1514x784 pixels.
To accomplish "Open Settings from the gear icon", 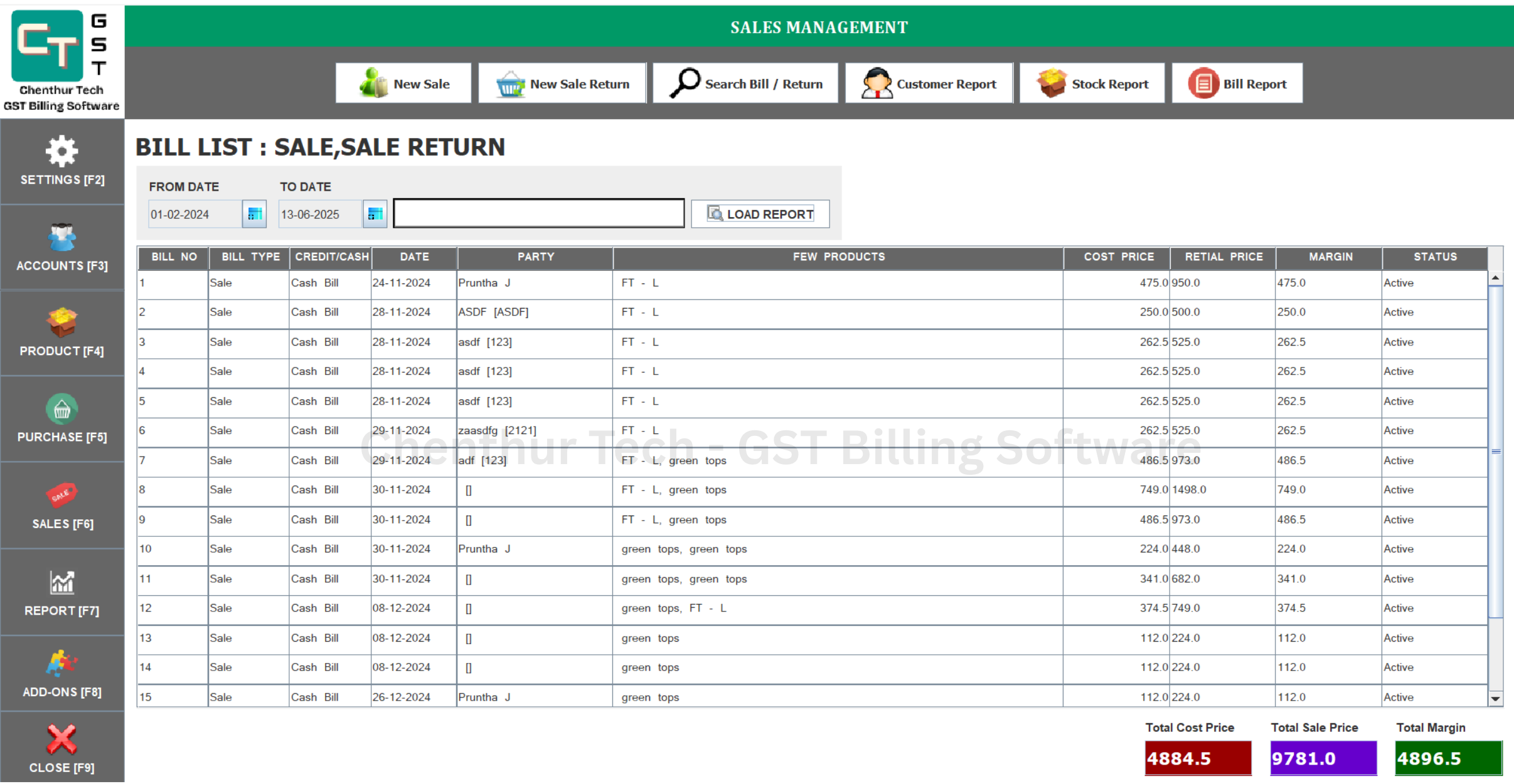I will coord(61,151).
